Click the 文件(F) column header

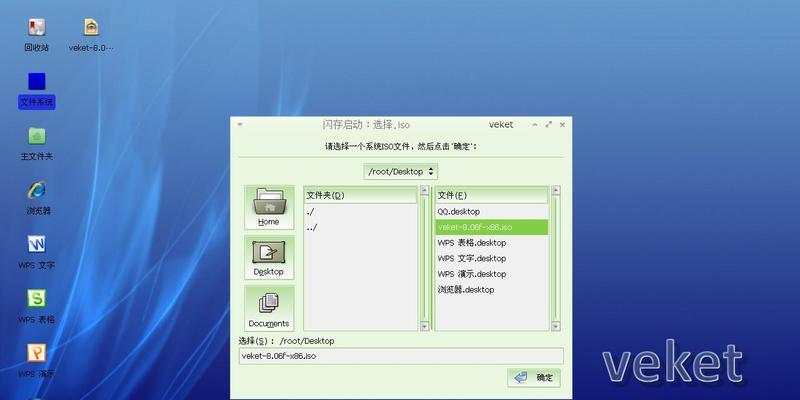pos(492,195)
